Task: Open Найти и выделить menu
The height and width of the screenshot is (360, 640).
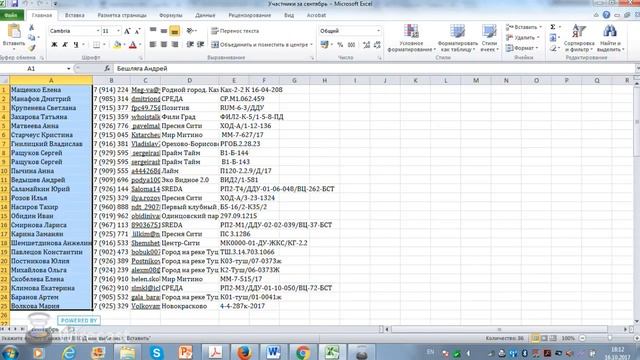Action: [x=610, y=38]
